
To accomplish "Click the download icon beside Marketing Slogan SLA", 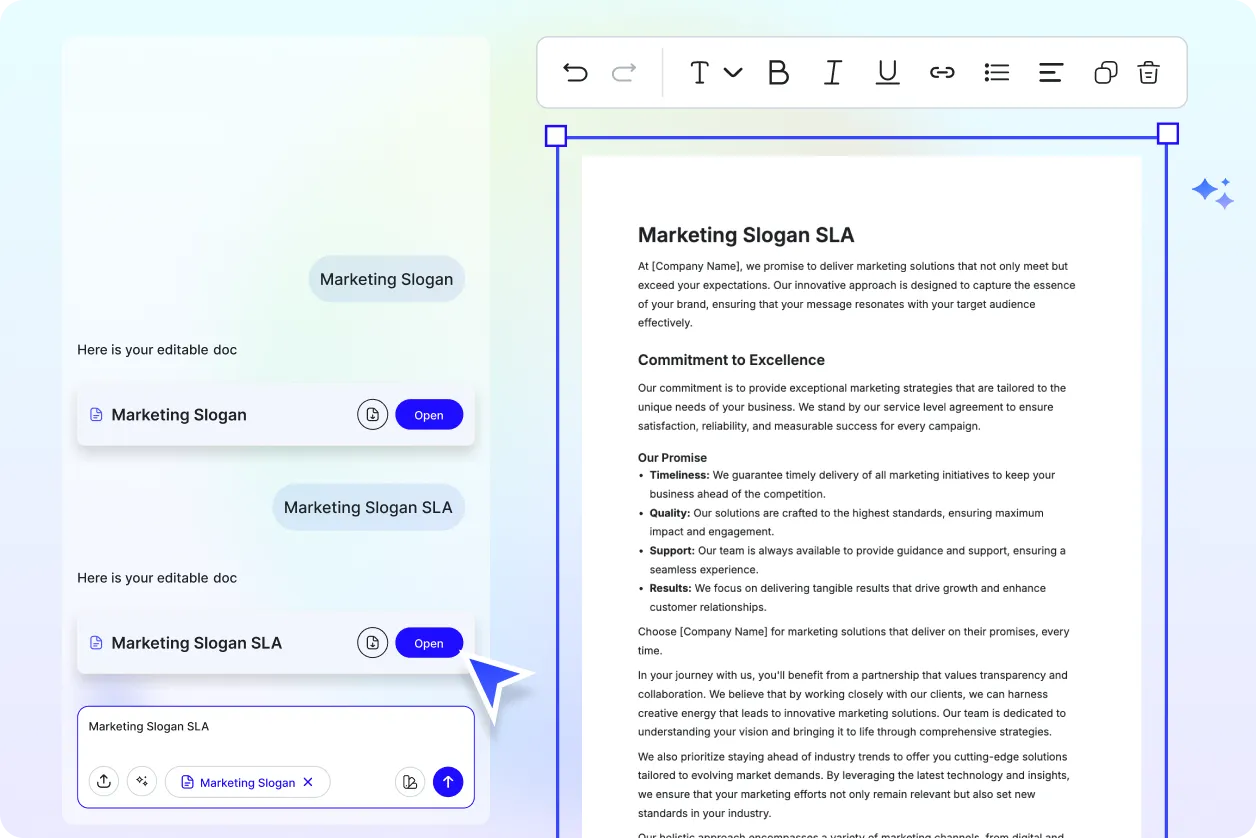I will (x=372, y=642).
